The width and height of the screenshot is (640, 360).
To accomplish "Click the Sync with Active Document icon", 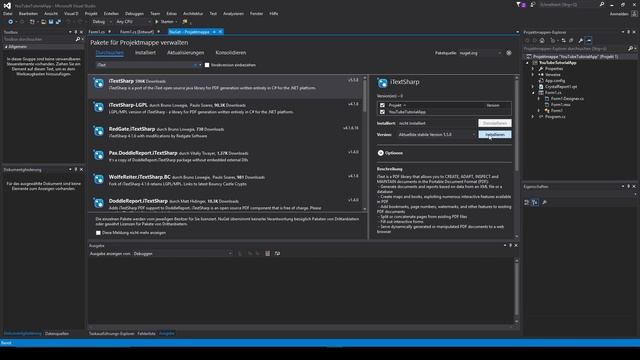I will (x=564, y=40).
